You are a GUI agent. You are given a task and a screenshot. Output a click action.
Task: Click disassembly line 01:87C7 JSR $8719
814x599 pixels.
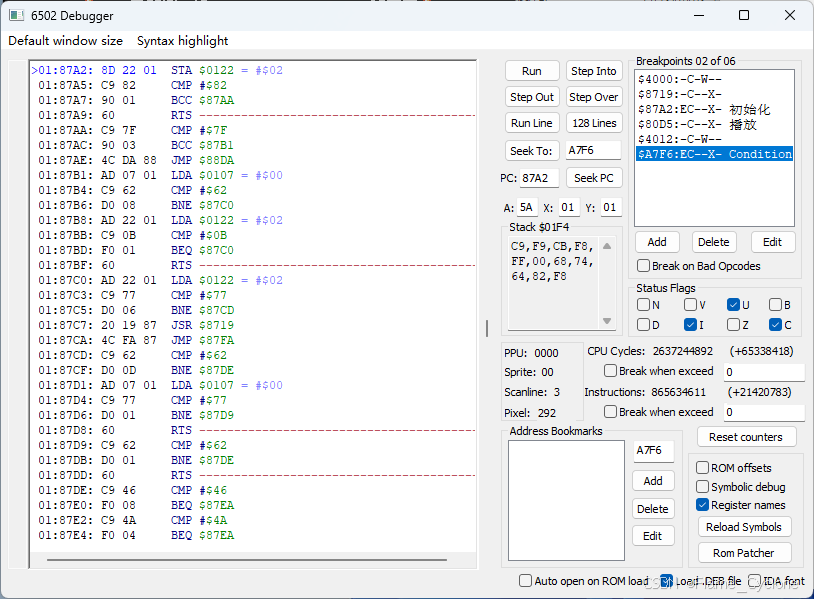[x=254, y=325]
